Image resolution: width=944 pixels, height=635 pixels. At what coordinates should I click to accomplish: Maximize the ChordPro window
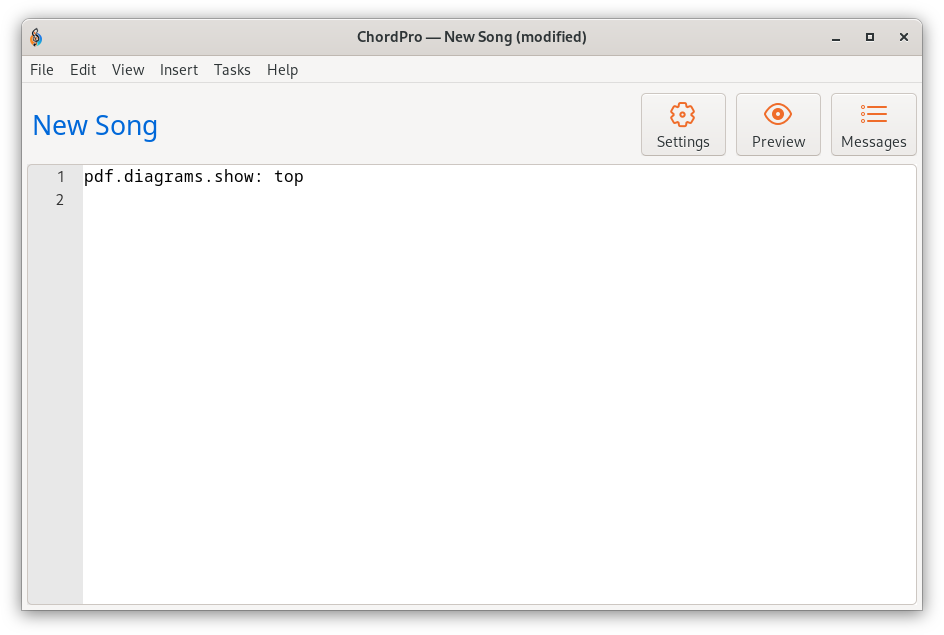click(869, 37)
